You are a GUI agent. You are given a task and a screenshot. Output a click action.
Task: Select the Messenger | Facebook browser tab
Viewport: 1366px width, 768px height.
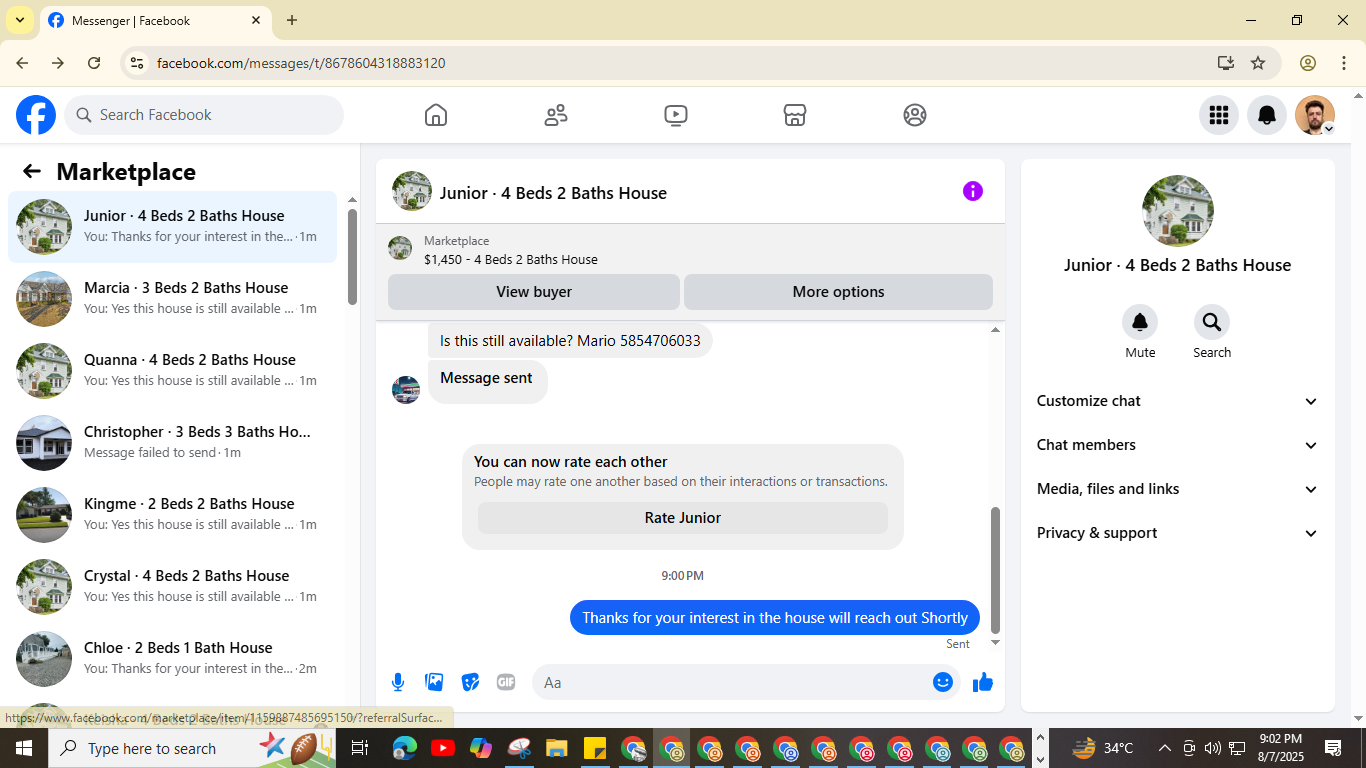click(x=155, y=20)
